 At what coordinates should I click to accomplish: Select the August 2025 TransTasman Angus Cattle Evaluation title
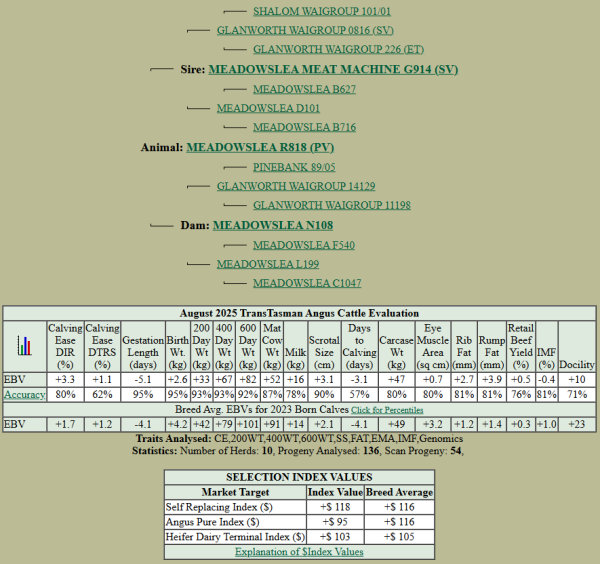tap(299, 313)
